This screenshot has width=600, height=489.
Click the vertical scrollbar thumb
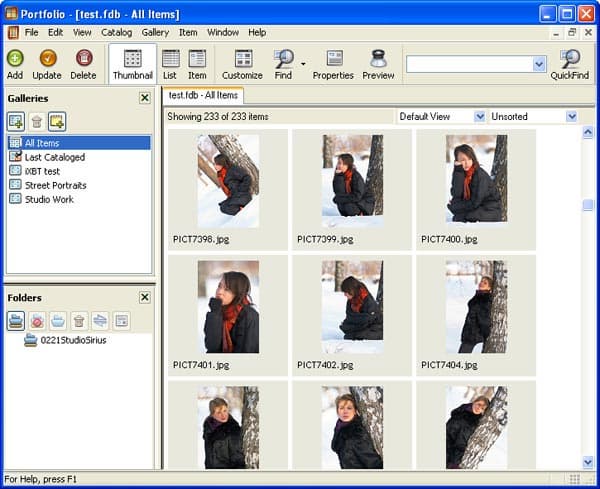588,205
